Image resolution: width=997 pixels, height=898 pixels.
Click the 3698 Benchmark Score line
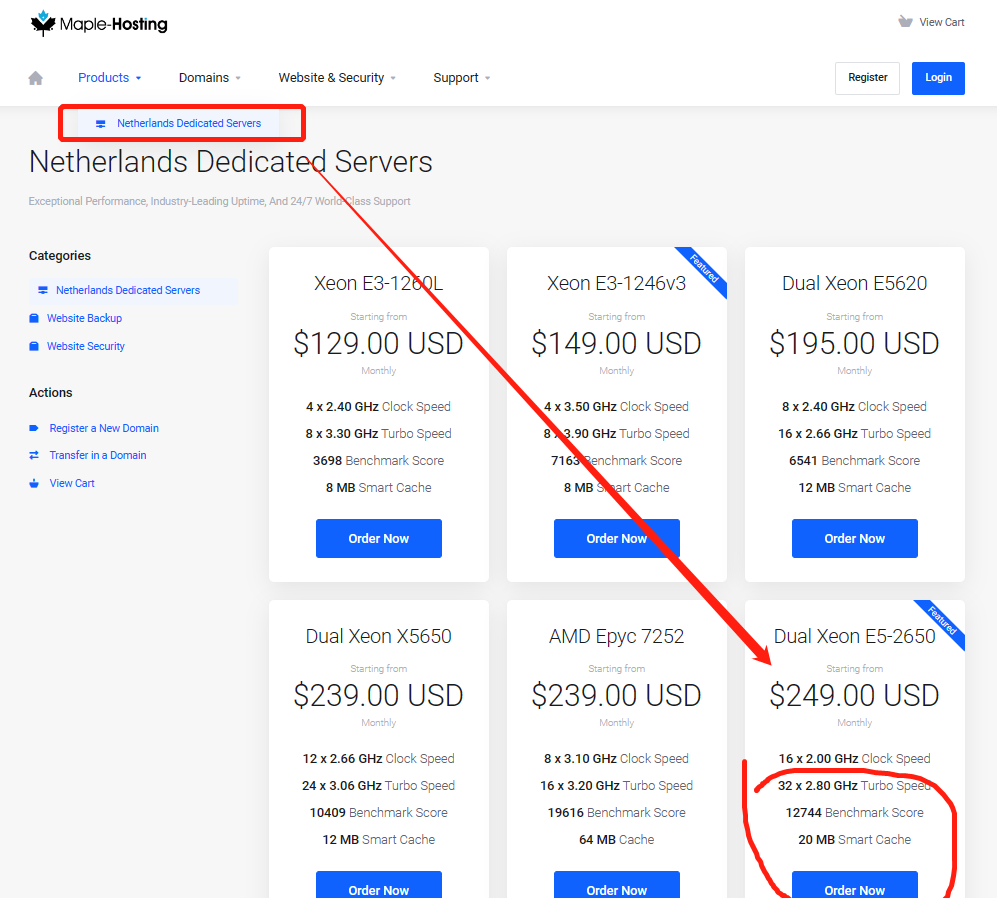pos(378,460)
